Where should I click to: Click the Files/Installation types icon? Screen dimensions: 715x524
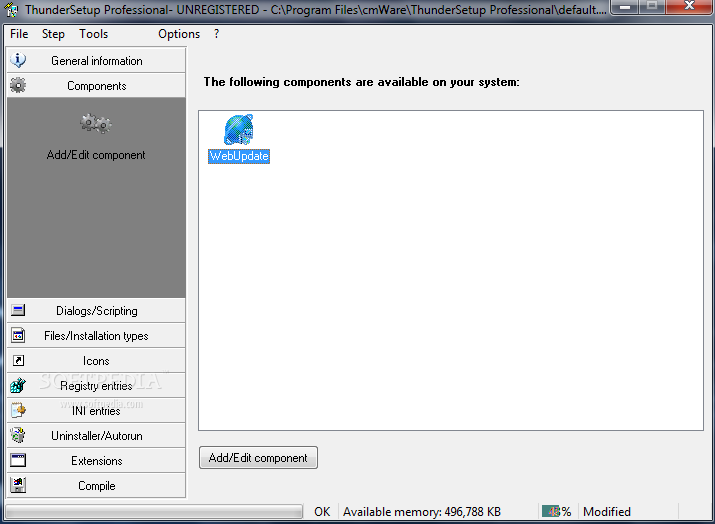click(18, 336)
